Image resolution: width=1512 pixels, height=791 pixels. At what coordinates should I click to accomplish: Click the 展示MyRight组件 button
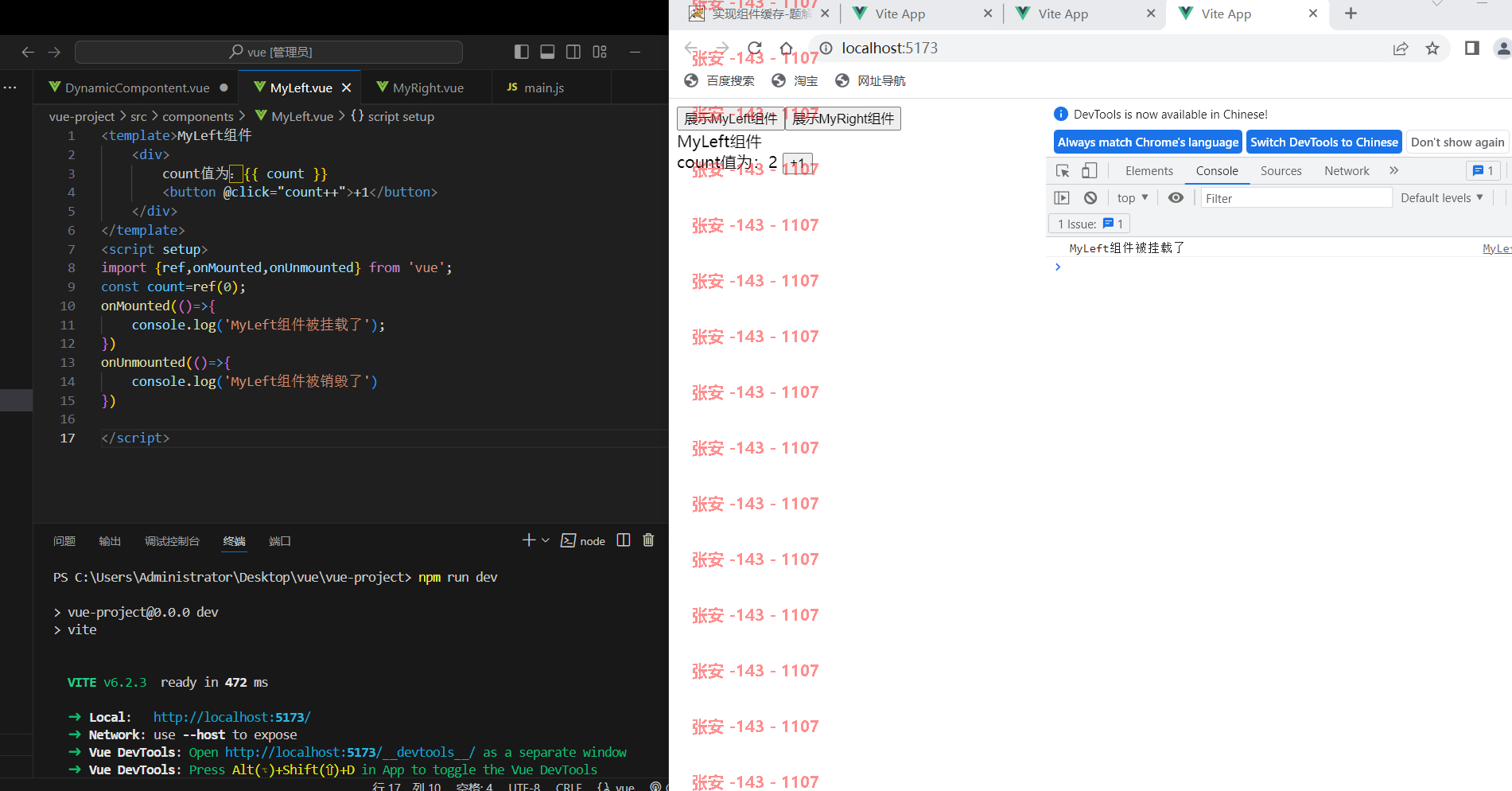point(843,119)
